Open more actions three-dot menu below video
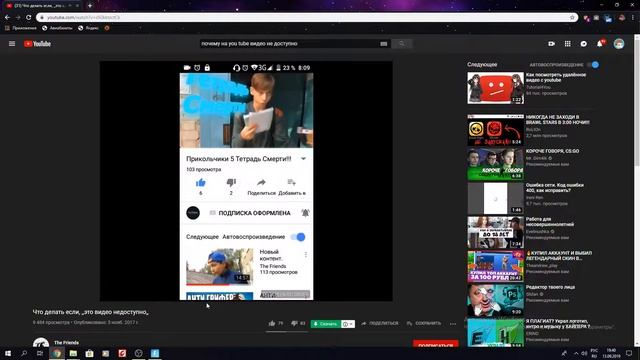The width and height of the screenshot is (640, 360). (453, 324)
